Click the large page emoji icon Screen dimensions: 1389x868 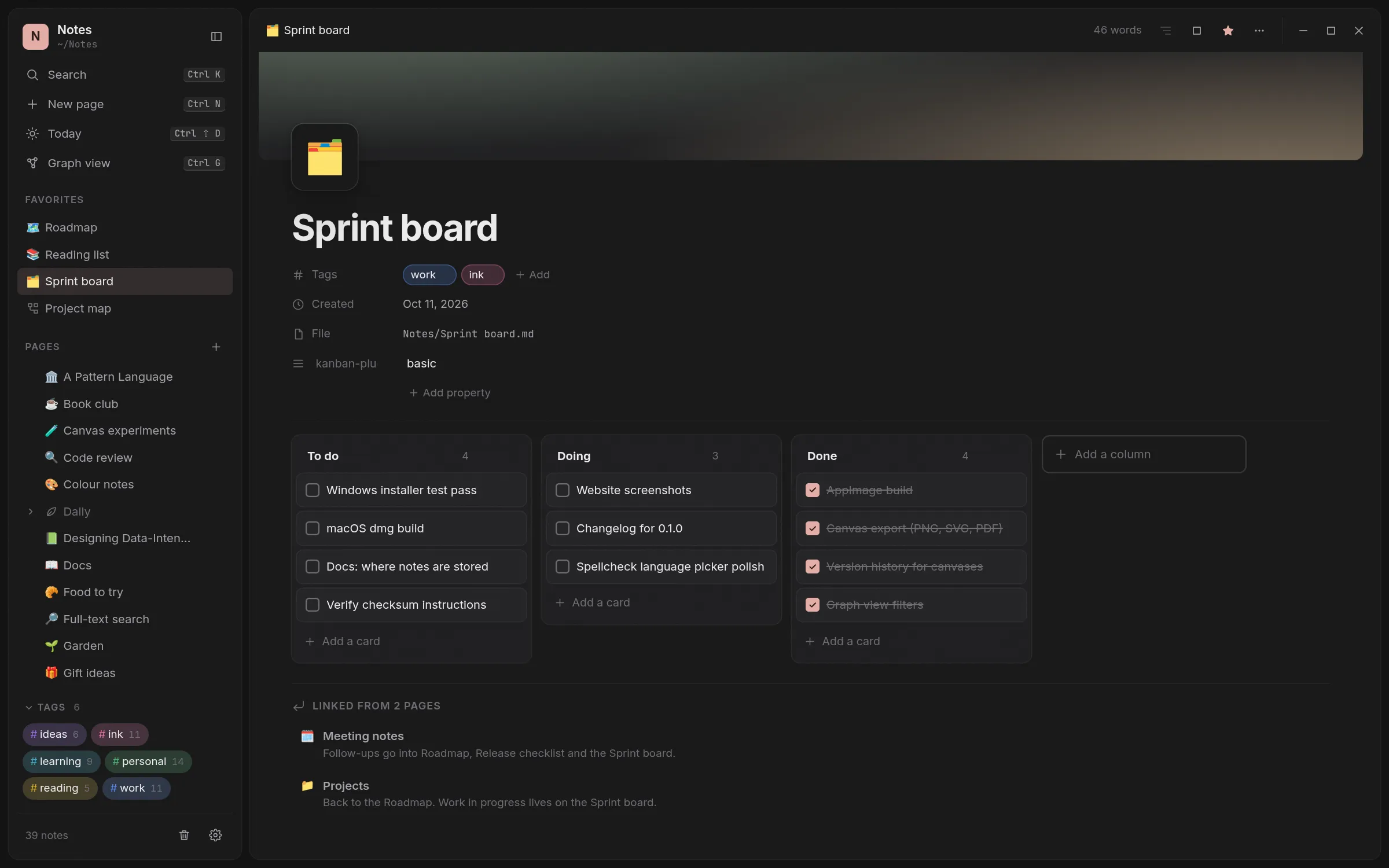(325, 157)
